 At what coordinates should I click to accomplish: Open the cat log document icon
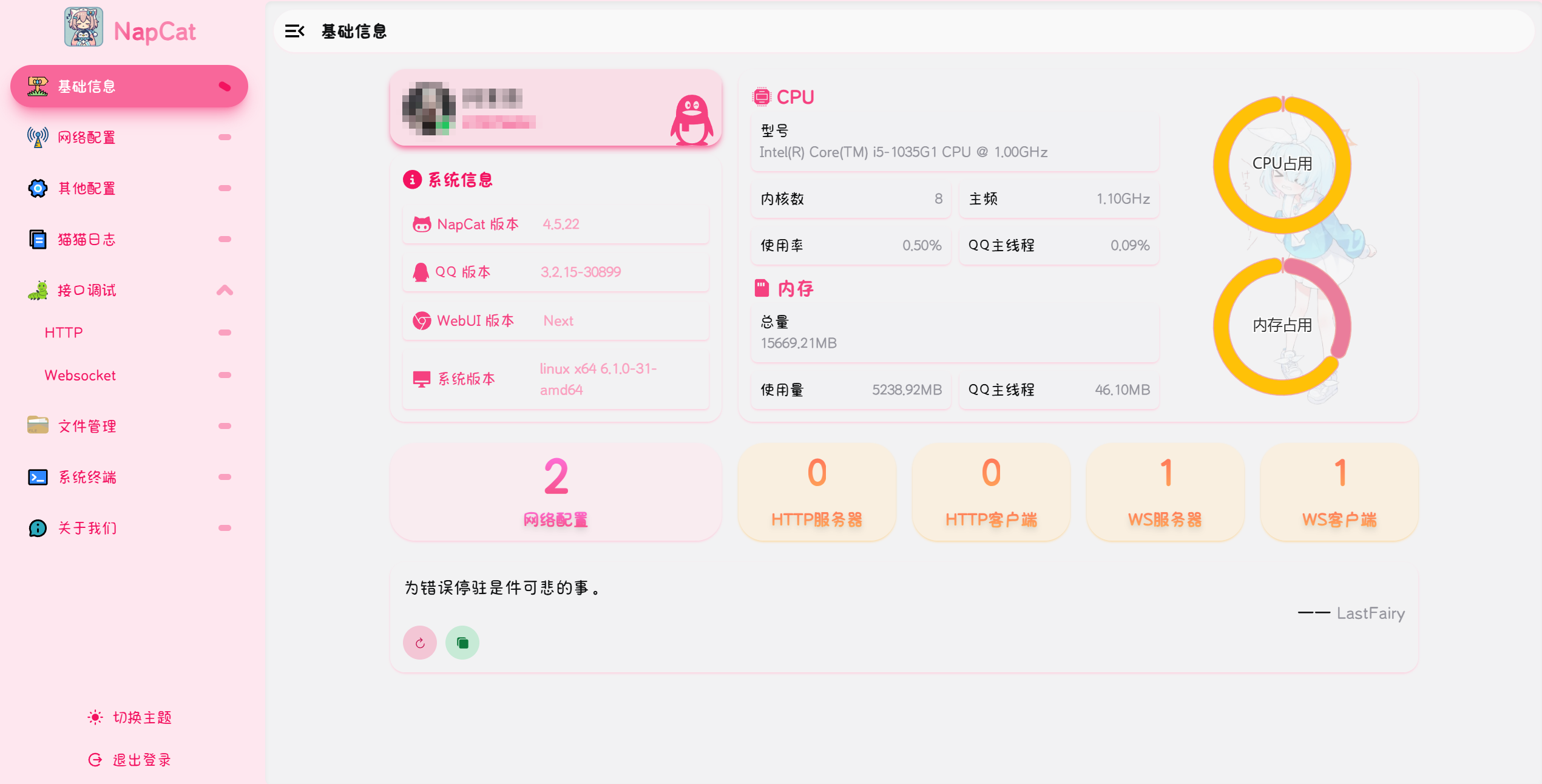pyautogui.click(x=38, y=239)
